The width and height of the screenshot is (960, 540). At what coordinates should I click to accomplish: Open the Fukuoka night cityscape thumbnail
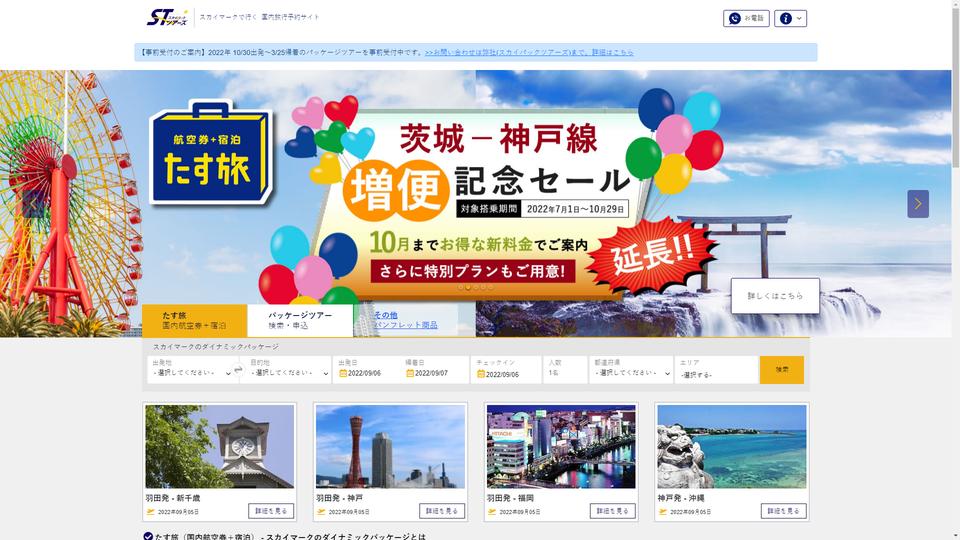561,446
